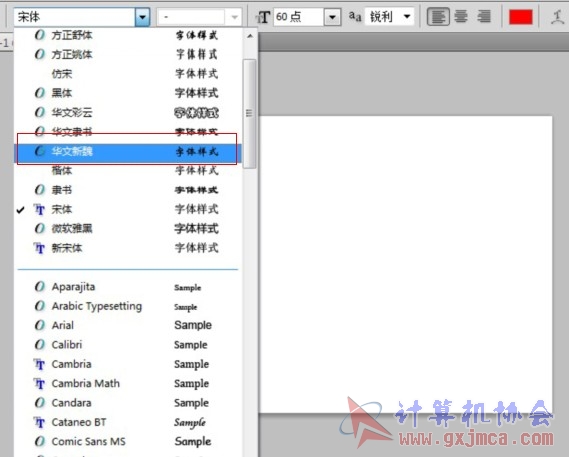This screenshot has height=457, width=569.
Task: Click the font list scrollbar up arrow
Action: click(250, 36)
